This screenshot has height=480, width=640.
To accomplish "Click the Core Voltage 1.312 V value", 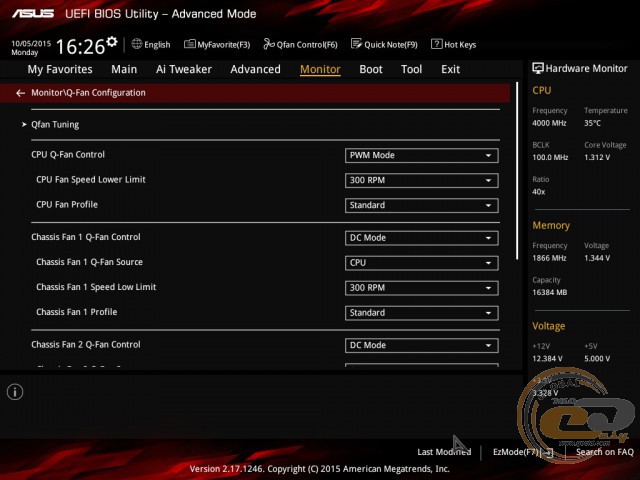I will tap(597, 157).
